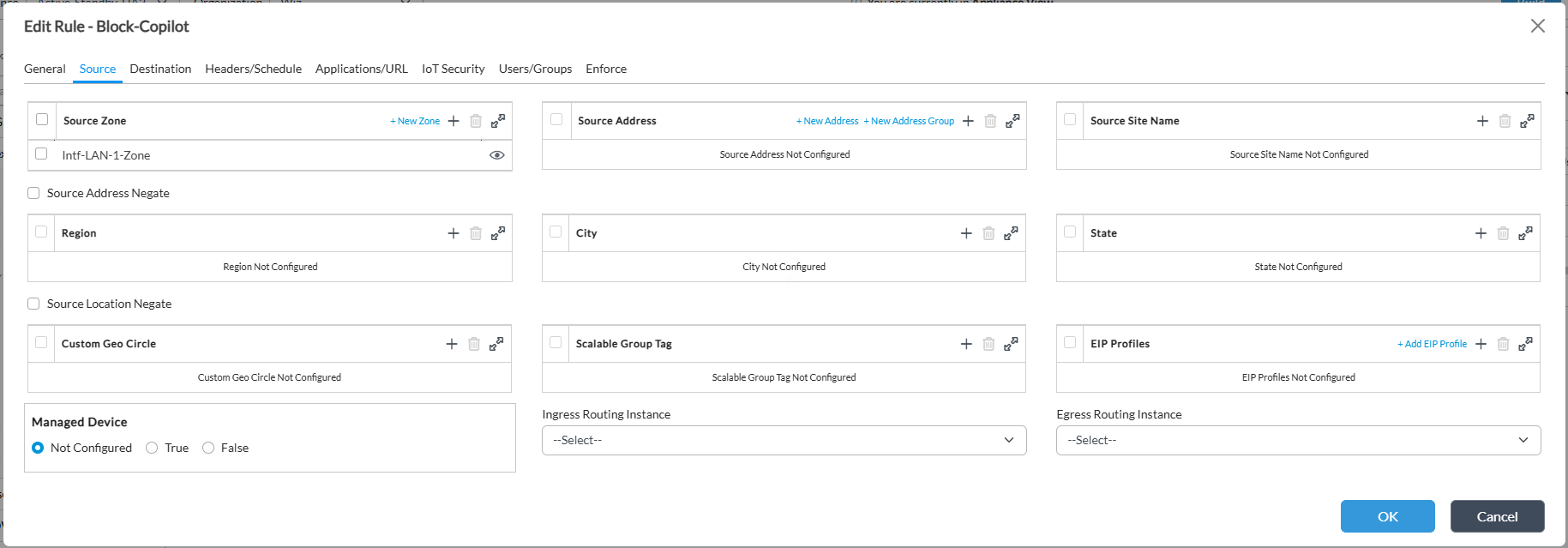Switch to the Destination tab
This screenshot has width=1568, height=548.
pyautogui.click(x=160, y=69)
